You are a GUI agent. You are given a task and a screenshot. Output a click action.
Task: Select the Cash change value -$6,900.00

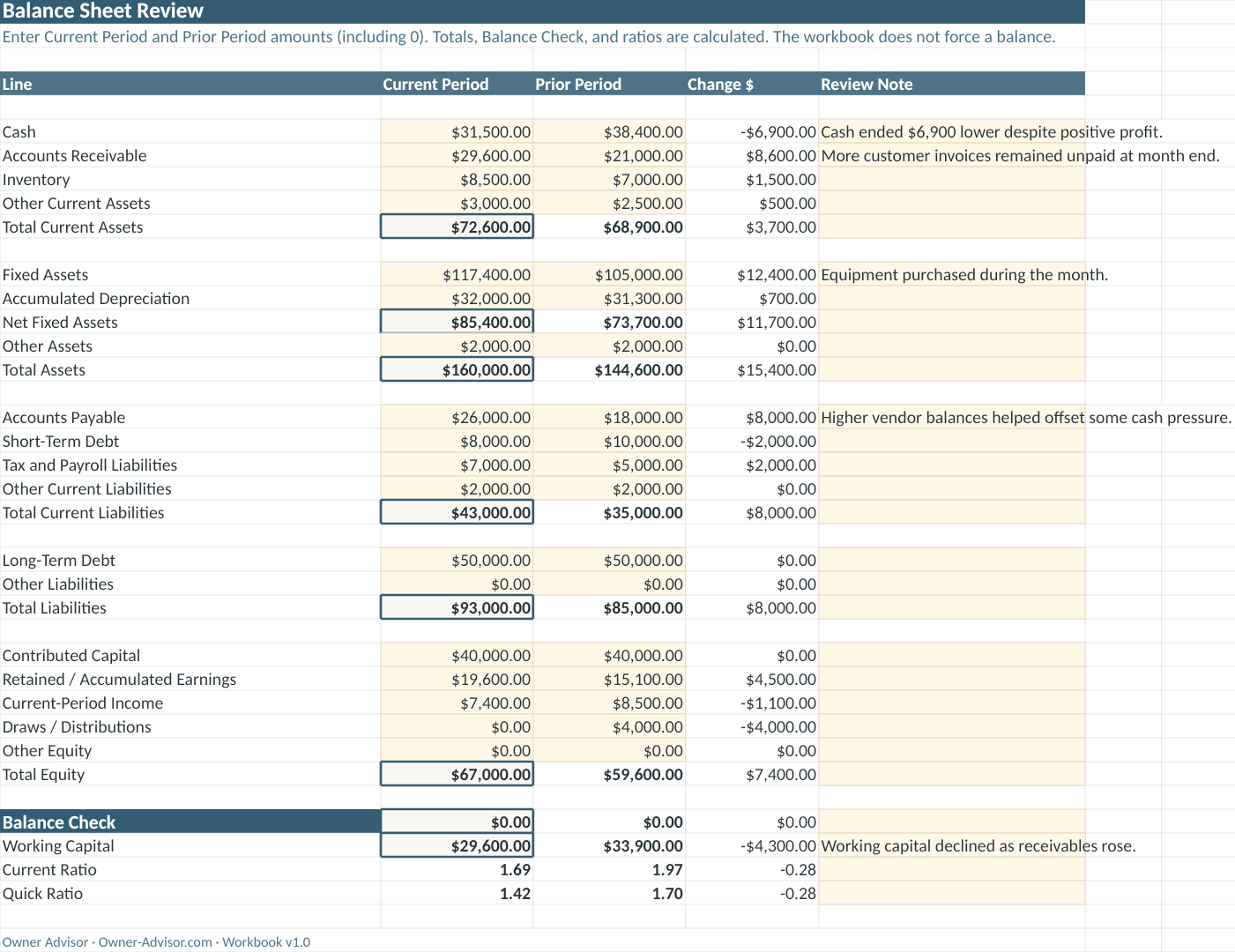[x=752, y=131]
